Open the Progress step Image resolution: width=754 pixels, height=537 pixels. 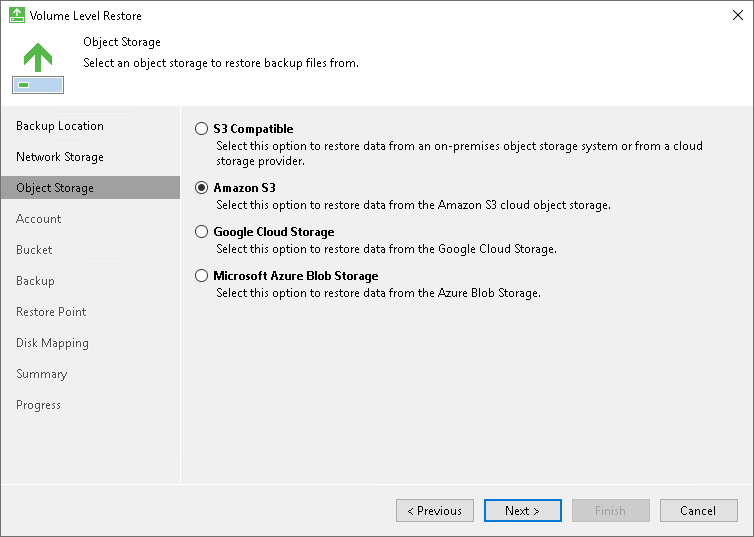coord(38,405)
